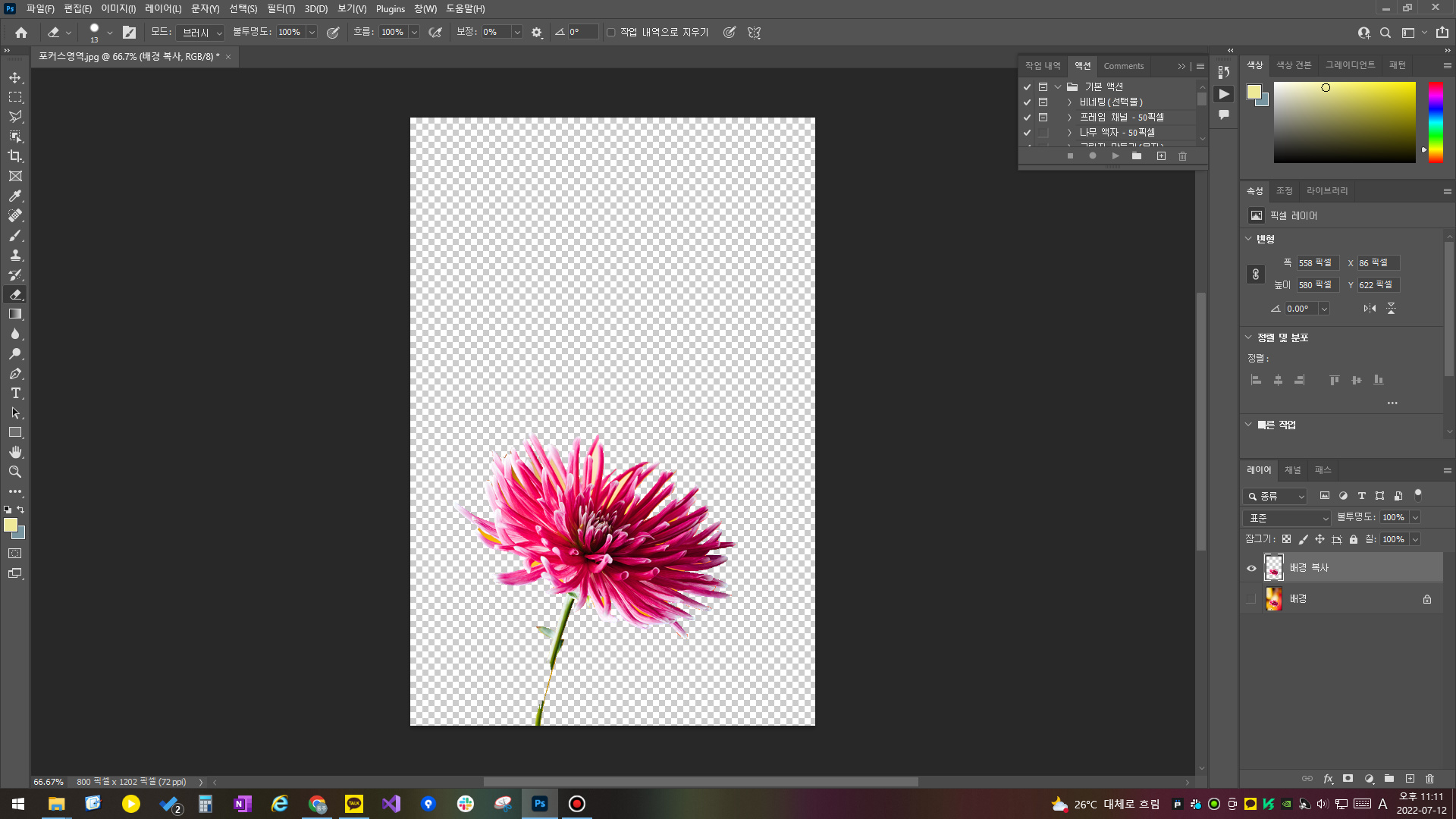Screen dimensions: 1456x819
Task: Switch to the 채널 tab
Action: click(x=1292, y=470)
